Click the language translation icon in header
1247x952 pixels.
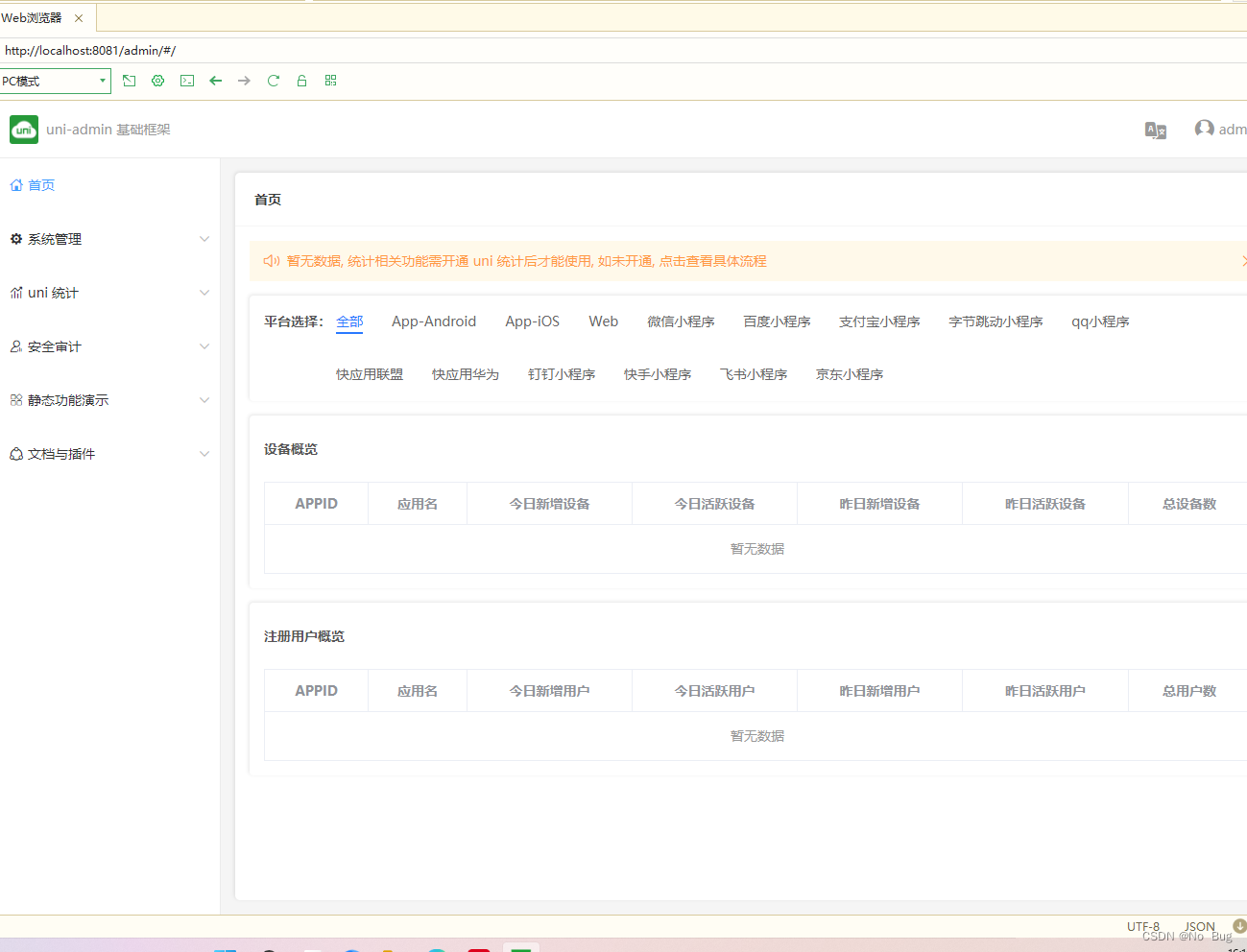[x=1156, y=130]
